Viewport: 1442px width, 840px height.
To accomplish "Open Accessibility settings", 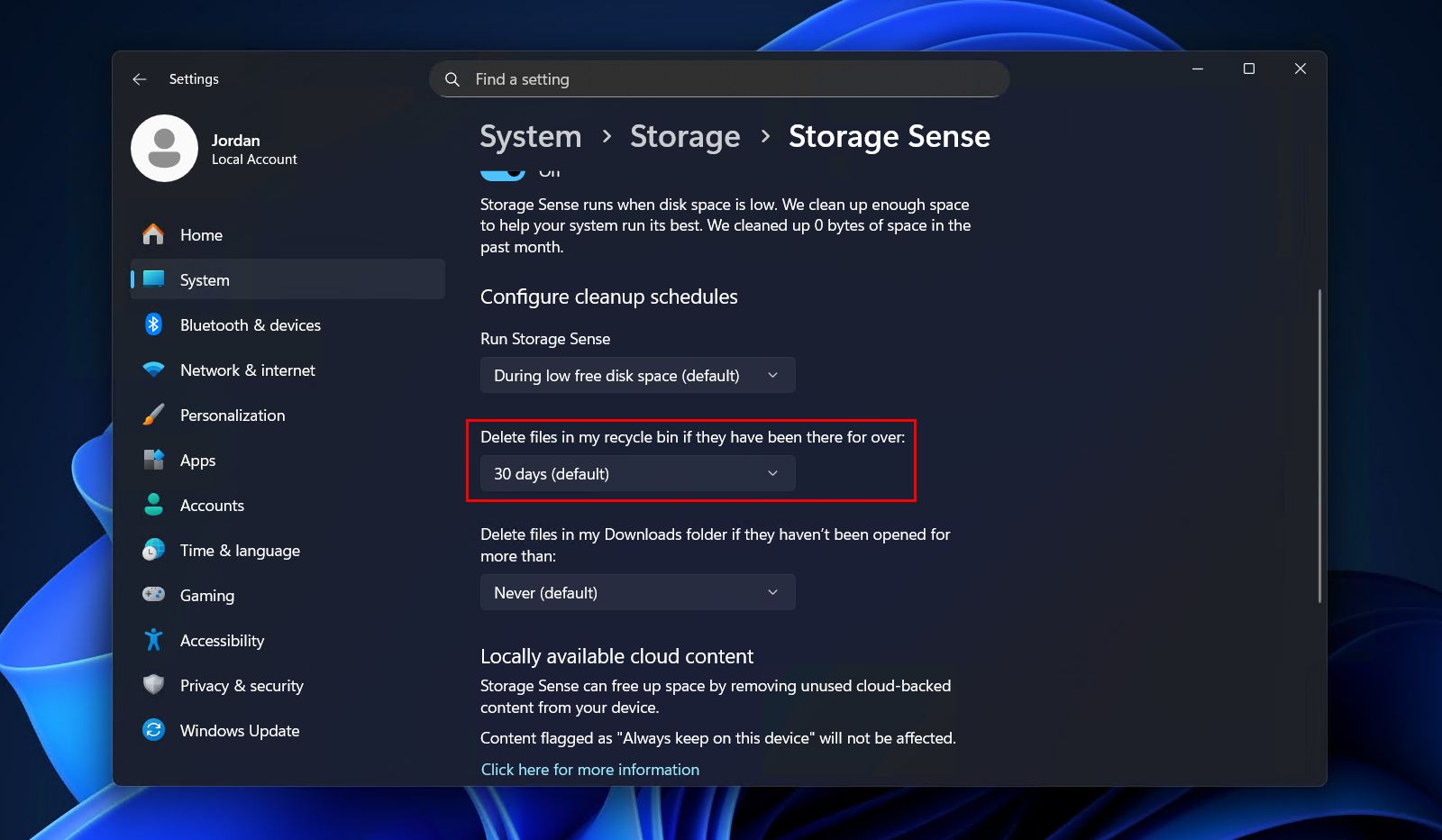I will click(x=222, y=640).
